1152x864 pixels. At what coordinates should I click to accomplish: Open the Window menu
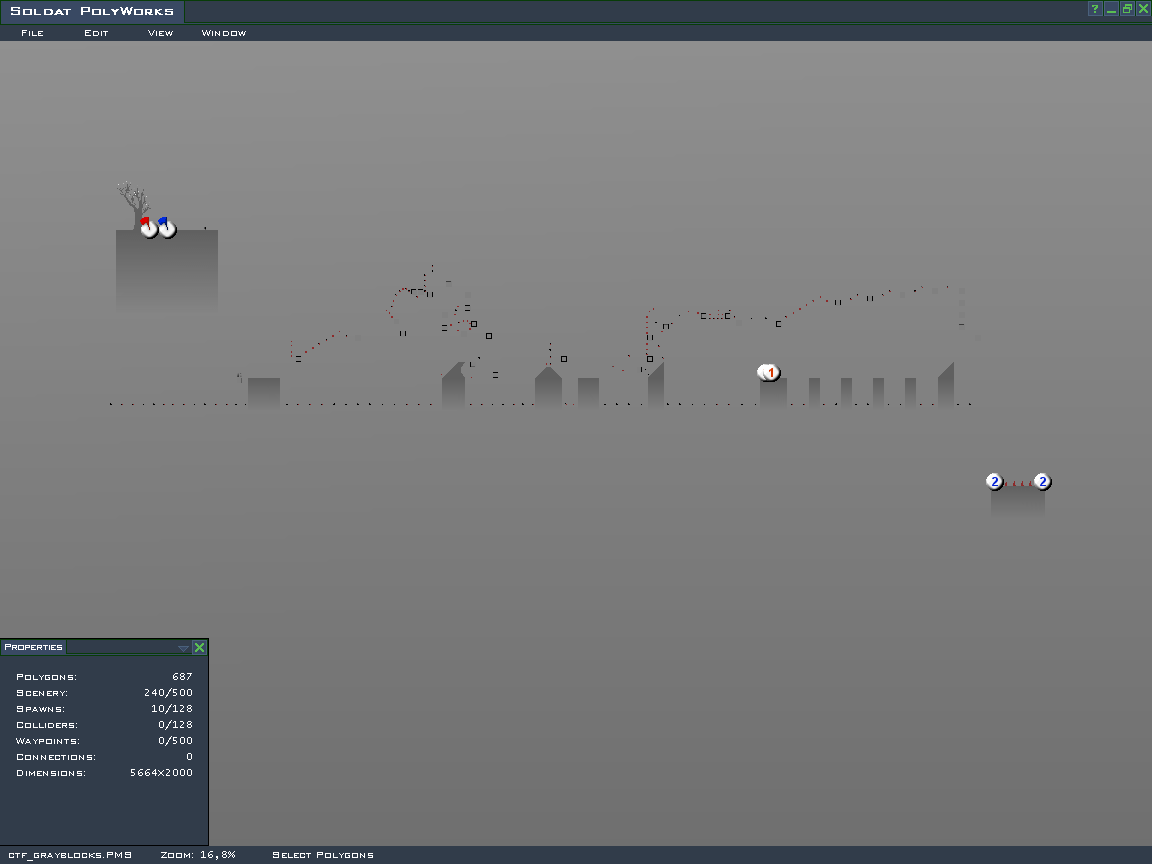[x=224, y=33]
